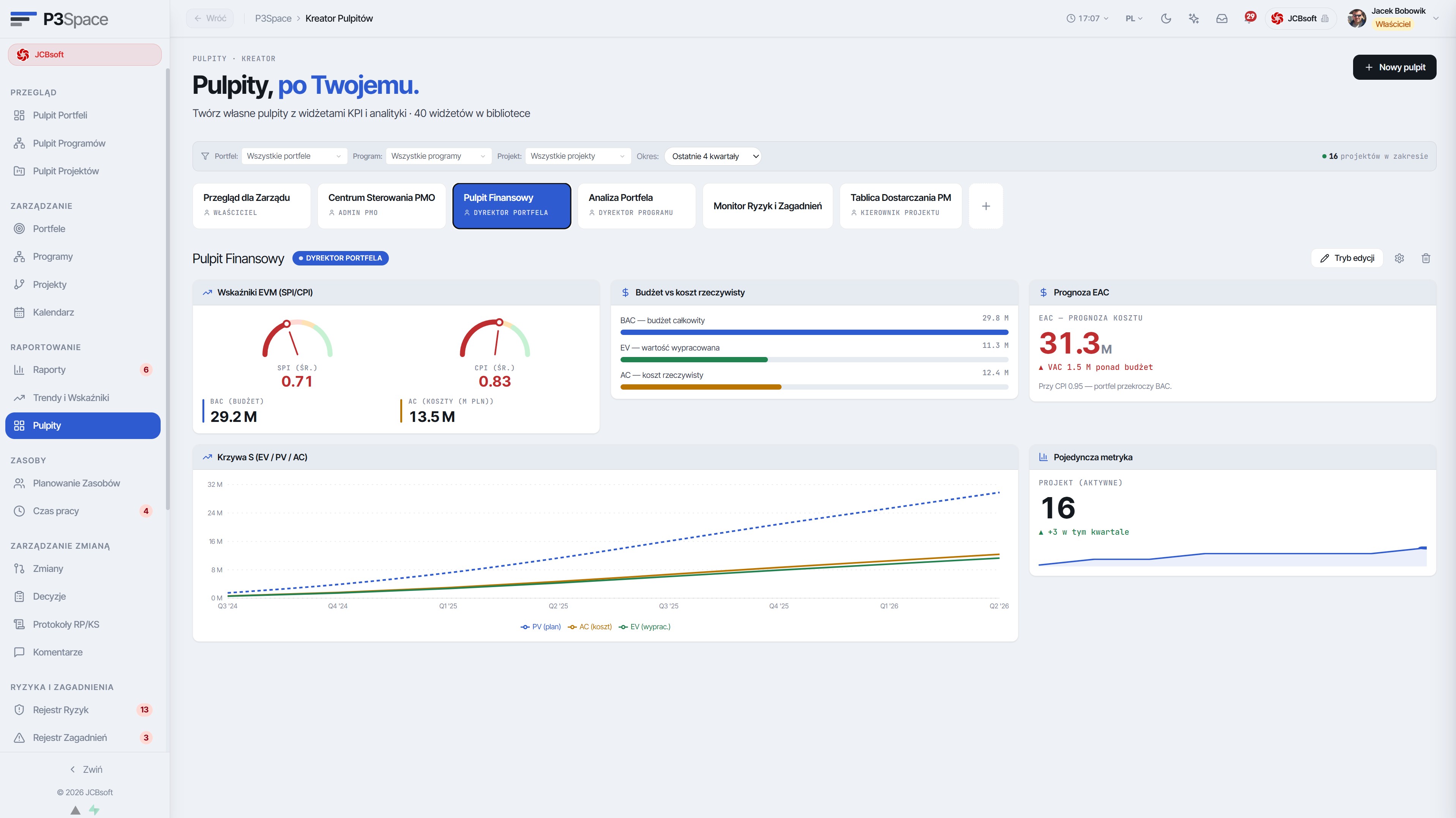Enable Tryb edycji mode
This screenshot has width=1456, height=818.
click(1347, 258)
